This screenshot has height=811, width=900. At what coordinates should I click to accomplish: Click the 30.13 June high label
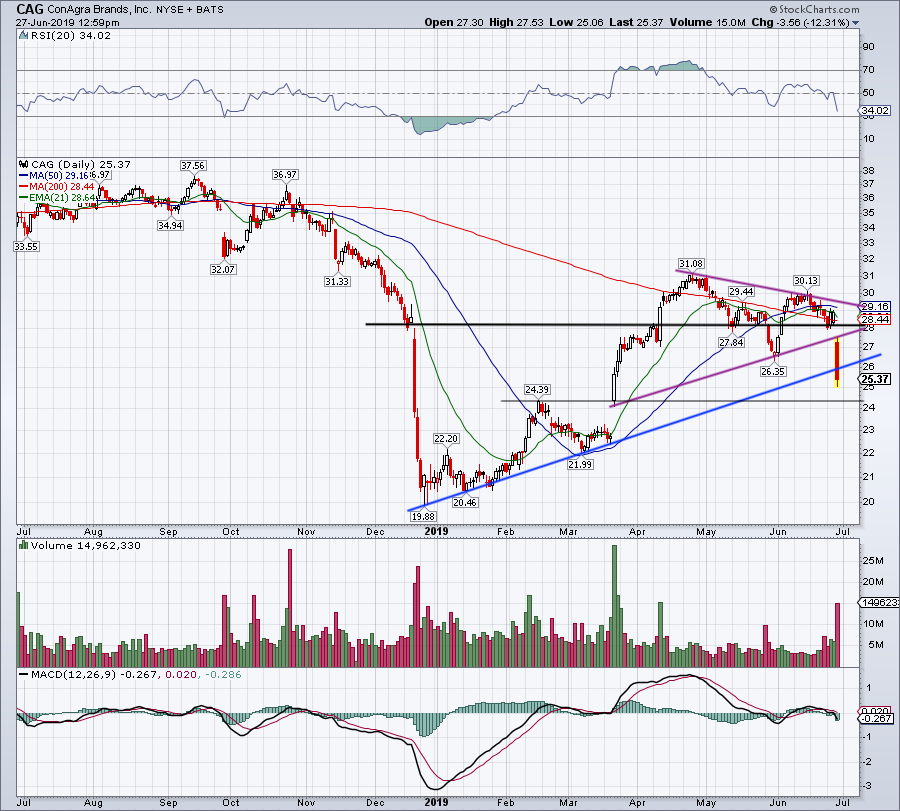pos(806,281)
